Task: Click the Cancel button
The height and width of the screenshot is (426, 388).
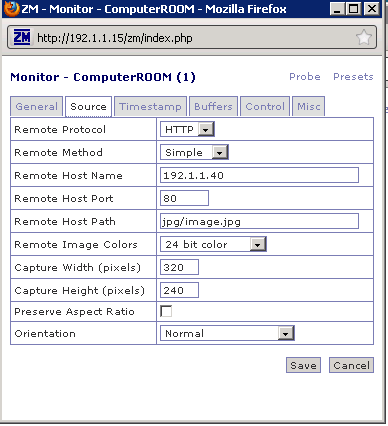Action: click(351, 365)
